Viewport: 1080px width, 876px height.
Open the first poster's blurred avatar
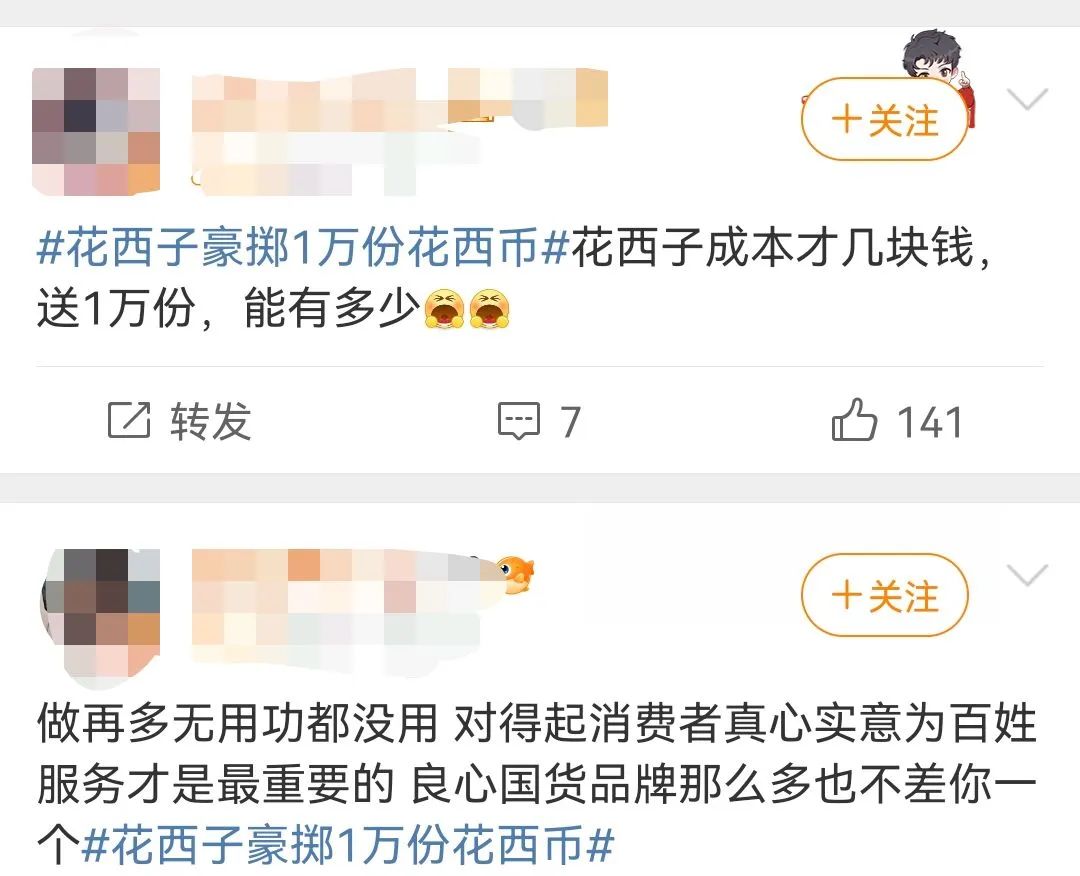[x=96, y=131]
